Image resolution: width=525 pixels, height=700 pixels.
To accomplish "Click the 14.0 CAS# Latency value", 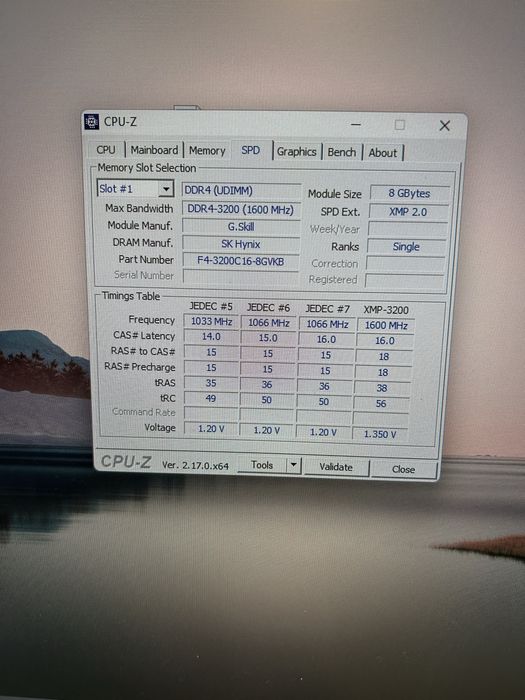I will coord(211,337).
